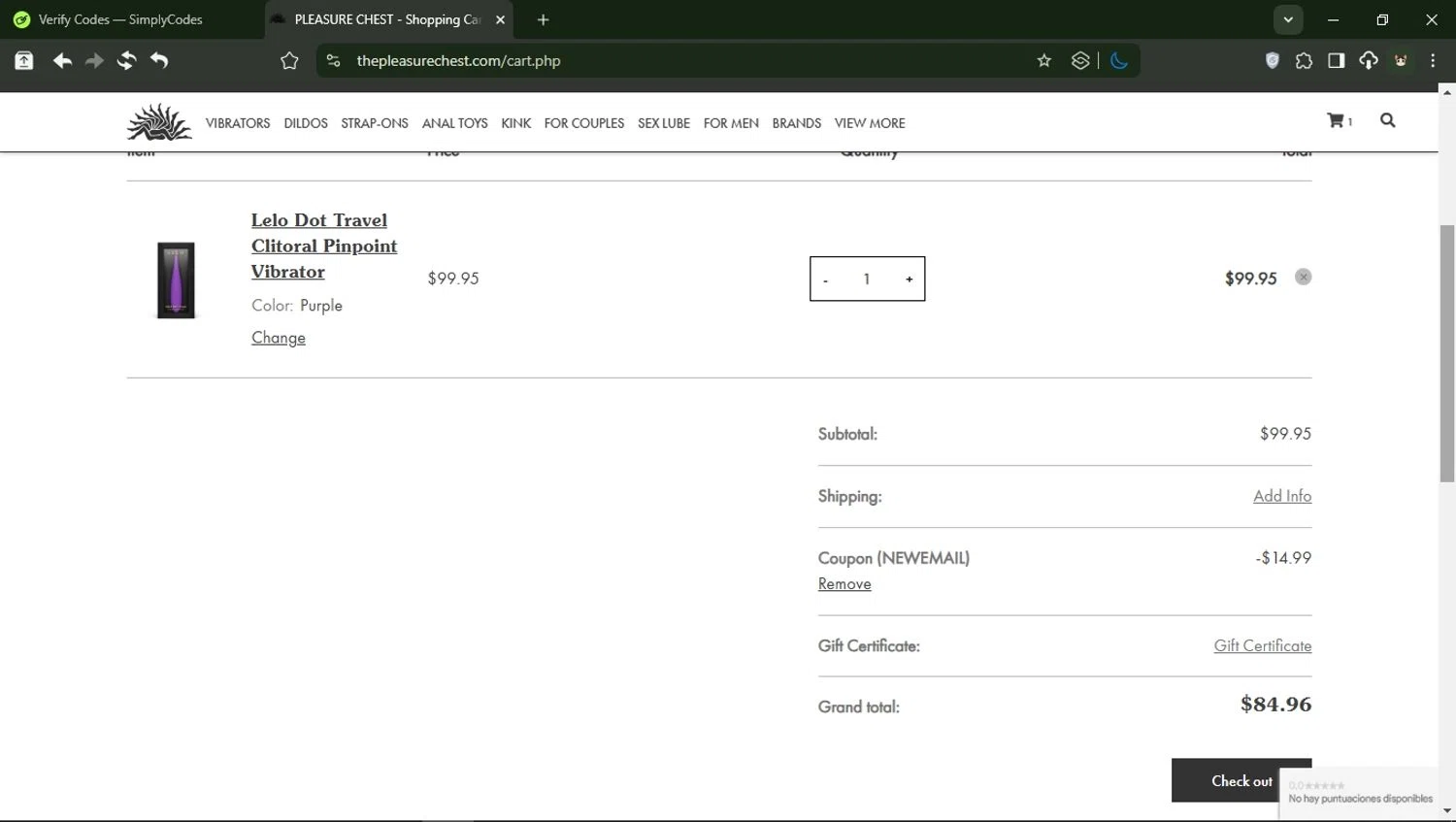Open the STRAP-ONS menu
Screen dimensions: 1456x822
(375, 123)
